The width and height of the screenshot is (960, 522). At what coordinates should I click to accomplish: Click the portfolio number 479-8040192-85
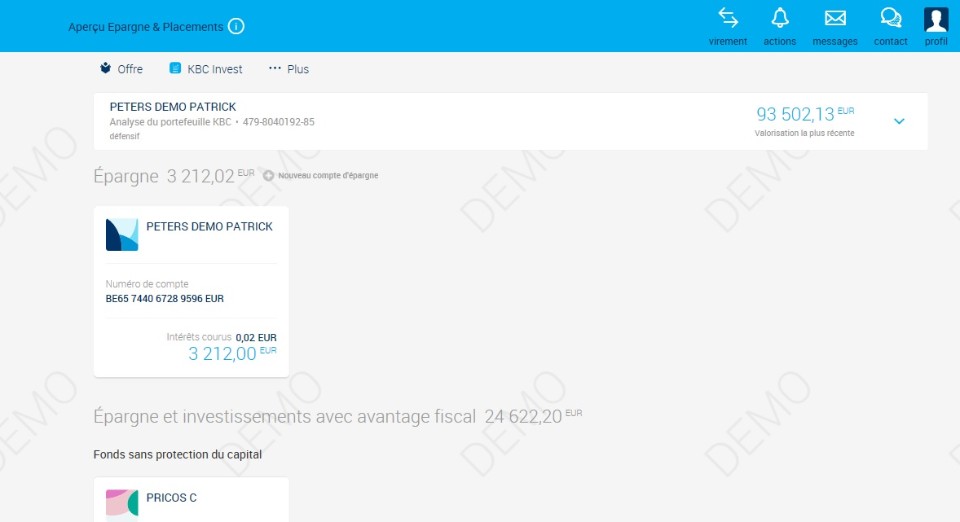(279, 122)
